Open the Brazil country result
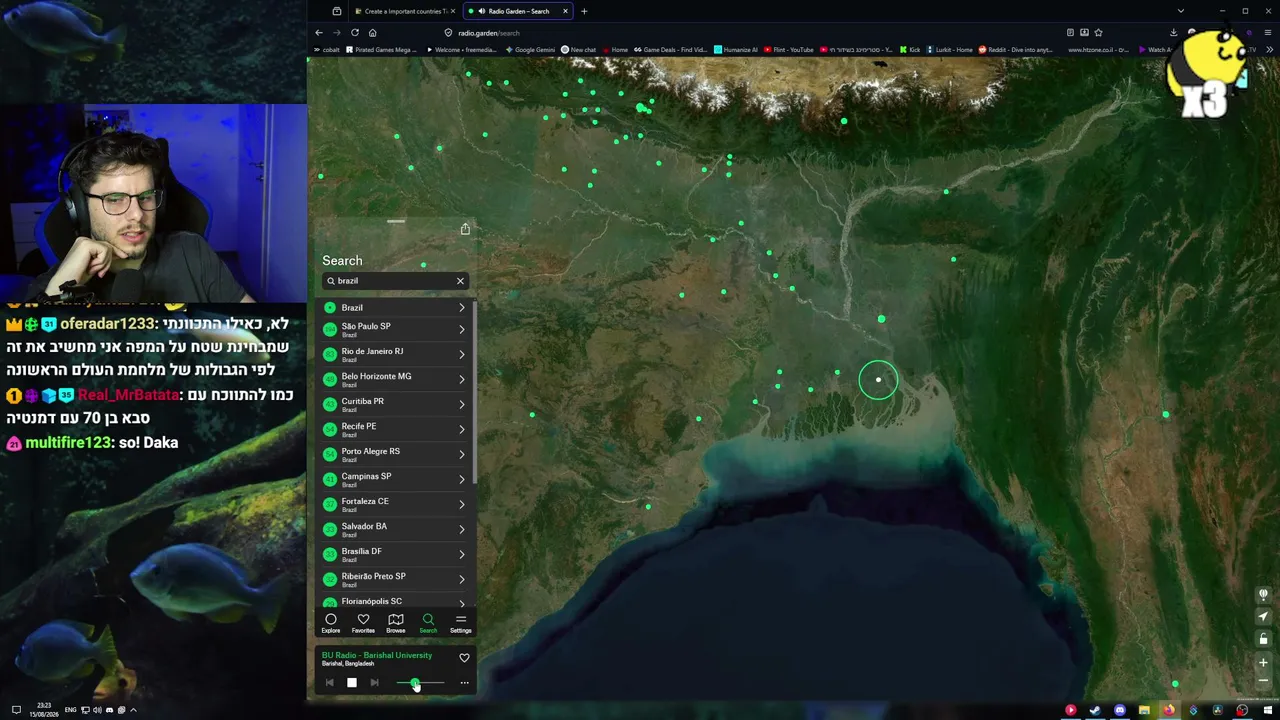The height and width of the screenshot is (720, 1280). (395, 308)
